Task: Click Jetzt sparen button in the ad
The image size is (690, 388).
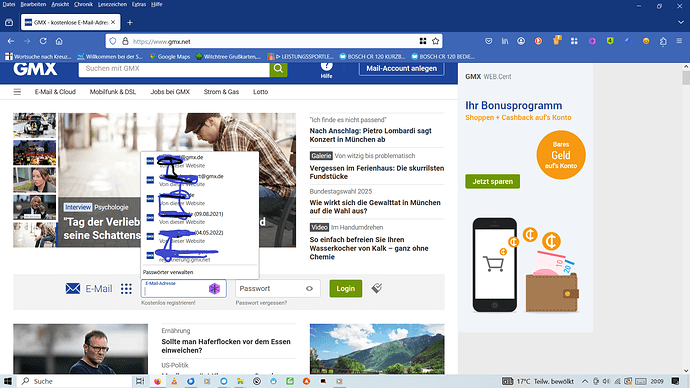Action: pos(492,181)
